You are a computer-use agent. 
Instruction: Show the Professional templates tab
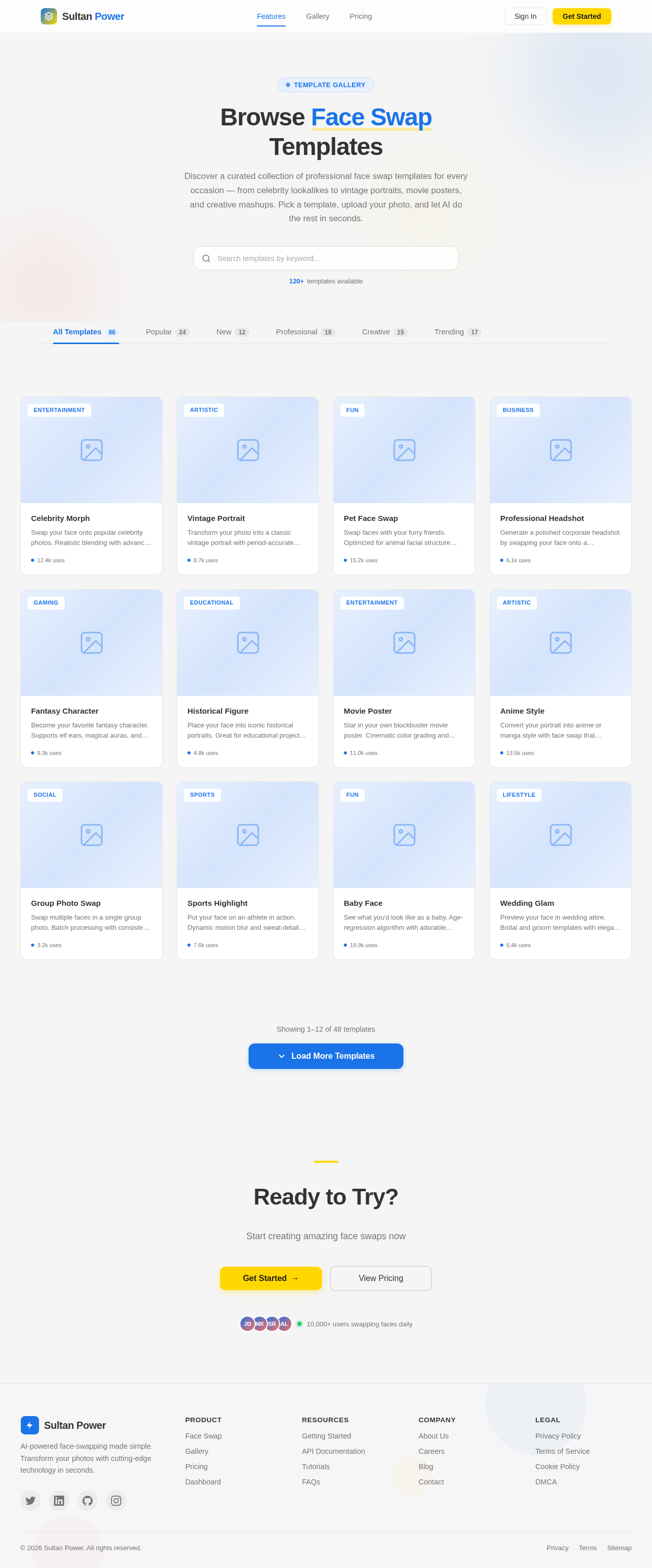click(305, 332)
